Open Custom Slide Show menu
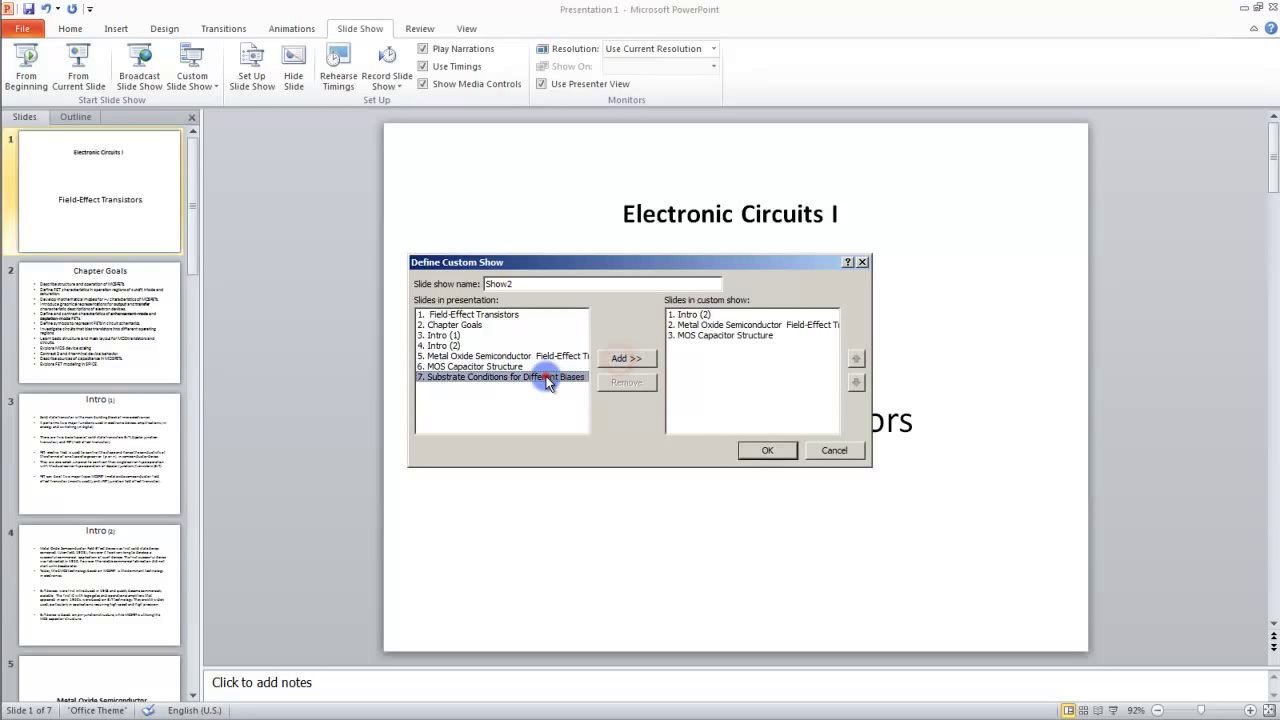Viewport: 1280px width, 720px height. click(192, 67)
